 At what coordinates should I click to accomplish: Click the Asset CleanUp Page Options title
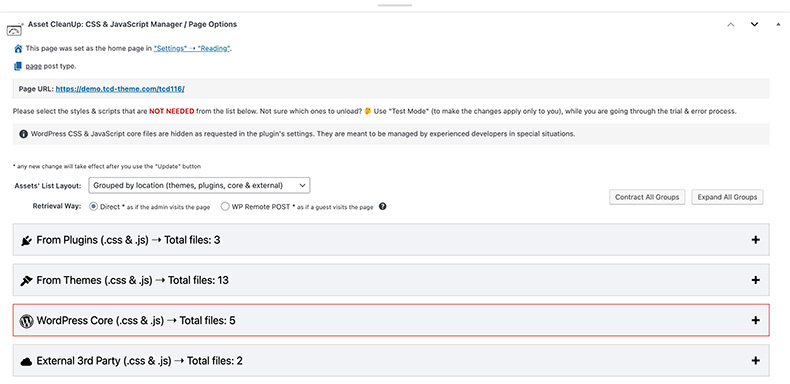[x=133, y=24]
